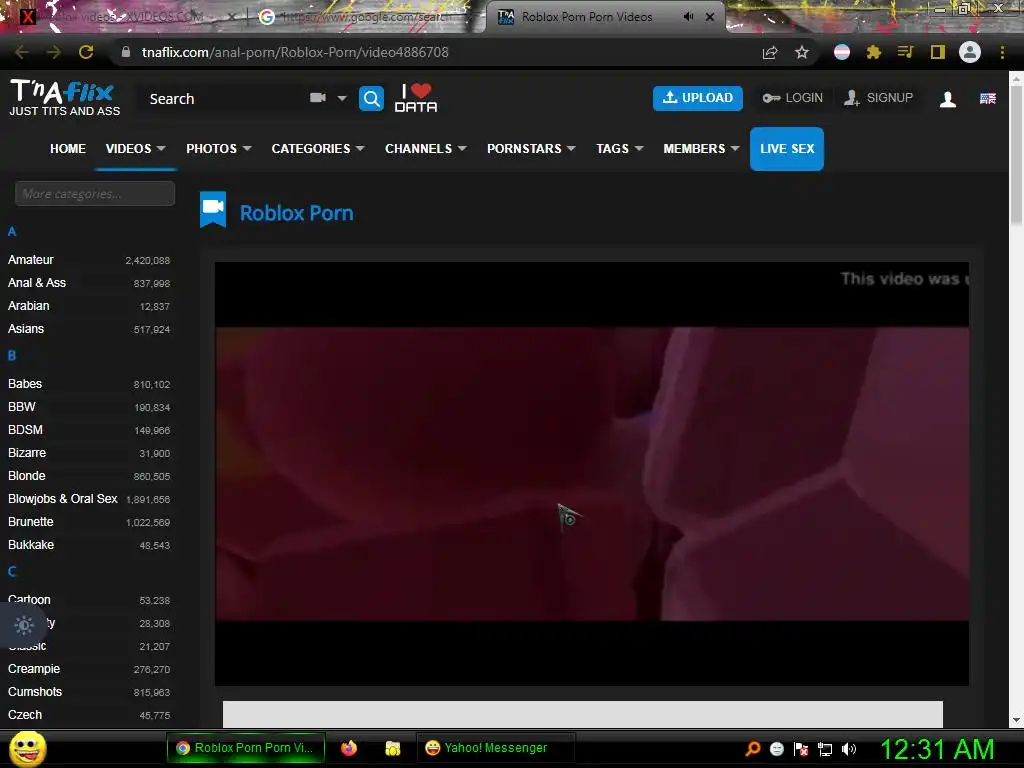The image size is (1024, 768).
Task: Open the LIVE SEX button
Action: click(787, 149)
